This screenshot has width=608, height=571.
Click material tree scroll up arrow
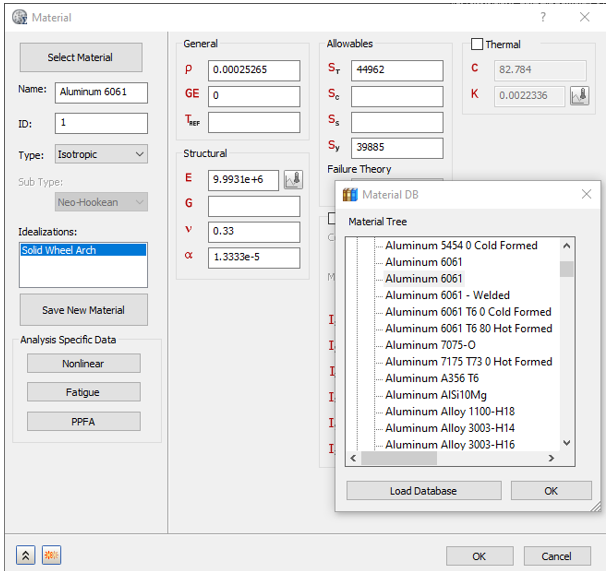click(567, 246)
